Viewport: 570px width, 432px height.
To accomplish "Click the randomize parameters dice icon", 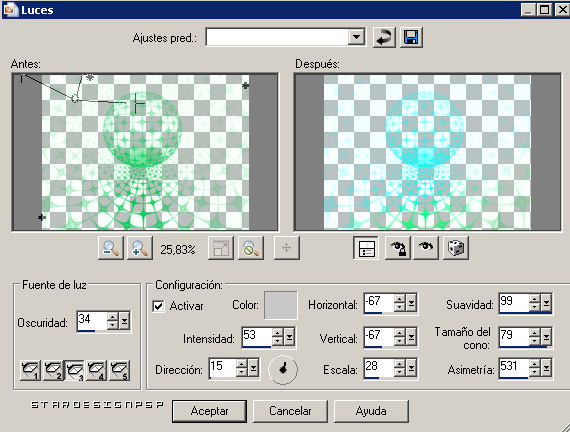I will click(455, 248).
